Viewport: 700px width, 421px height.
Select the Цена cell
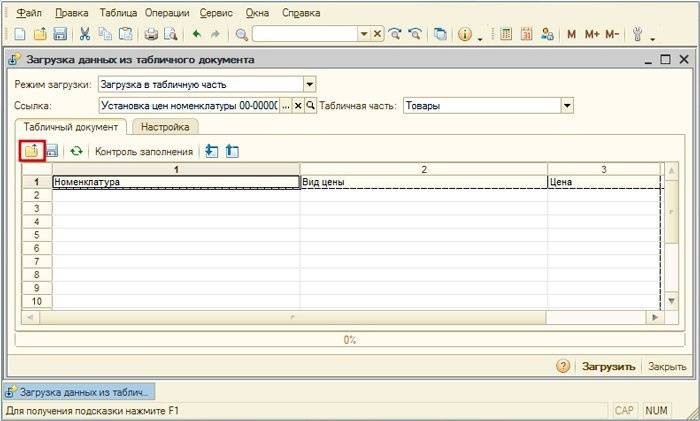[604, 182]
